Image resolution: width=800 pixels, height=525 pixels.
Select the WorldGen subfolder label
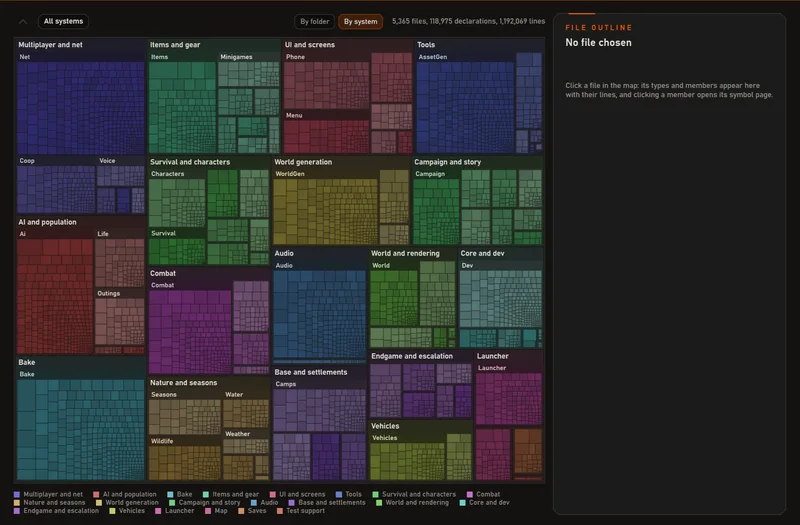[290, 173]
